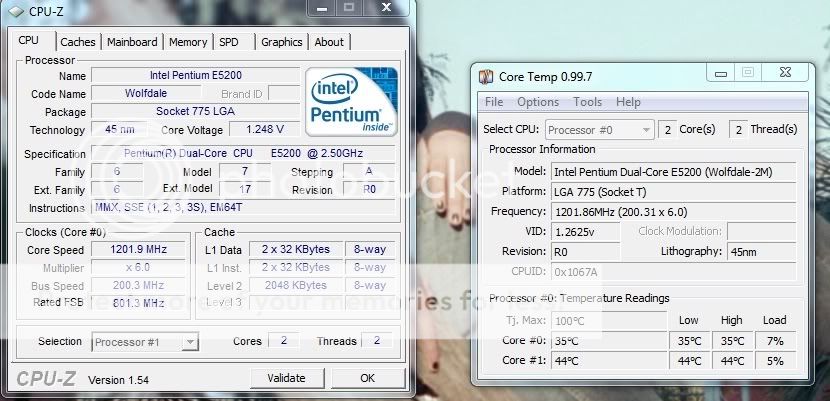Click the Thread(s) count box in Core Temp

coord(738,130)
